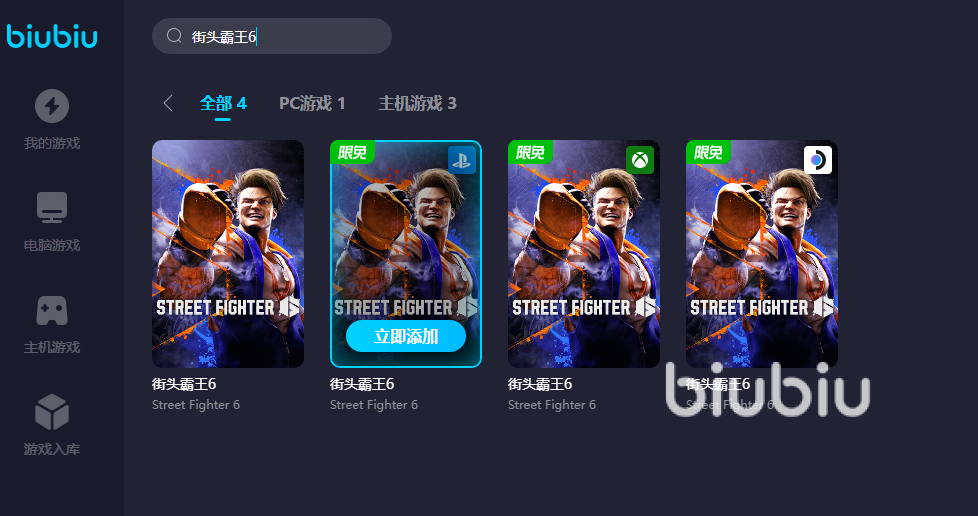978x516 pixels.
Task: Go back using the left chevron
Action: [x=168, y=103]
